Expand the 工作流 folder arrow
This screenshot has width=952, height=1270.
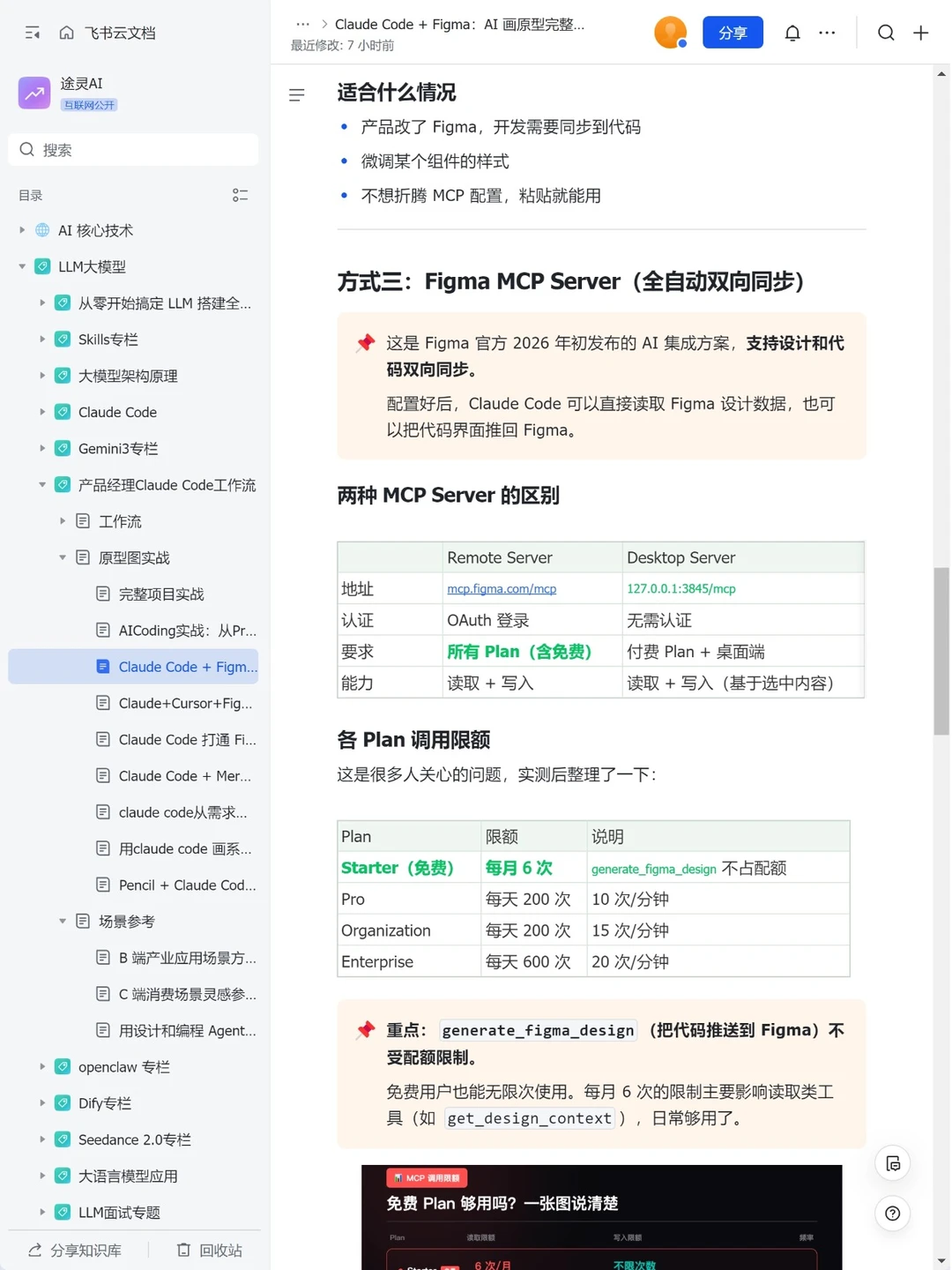63,520
